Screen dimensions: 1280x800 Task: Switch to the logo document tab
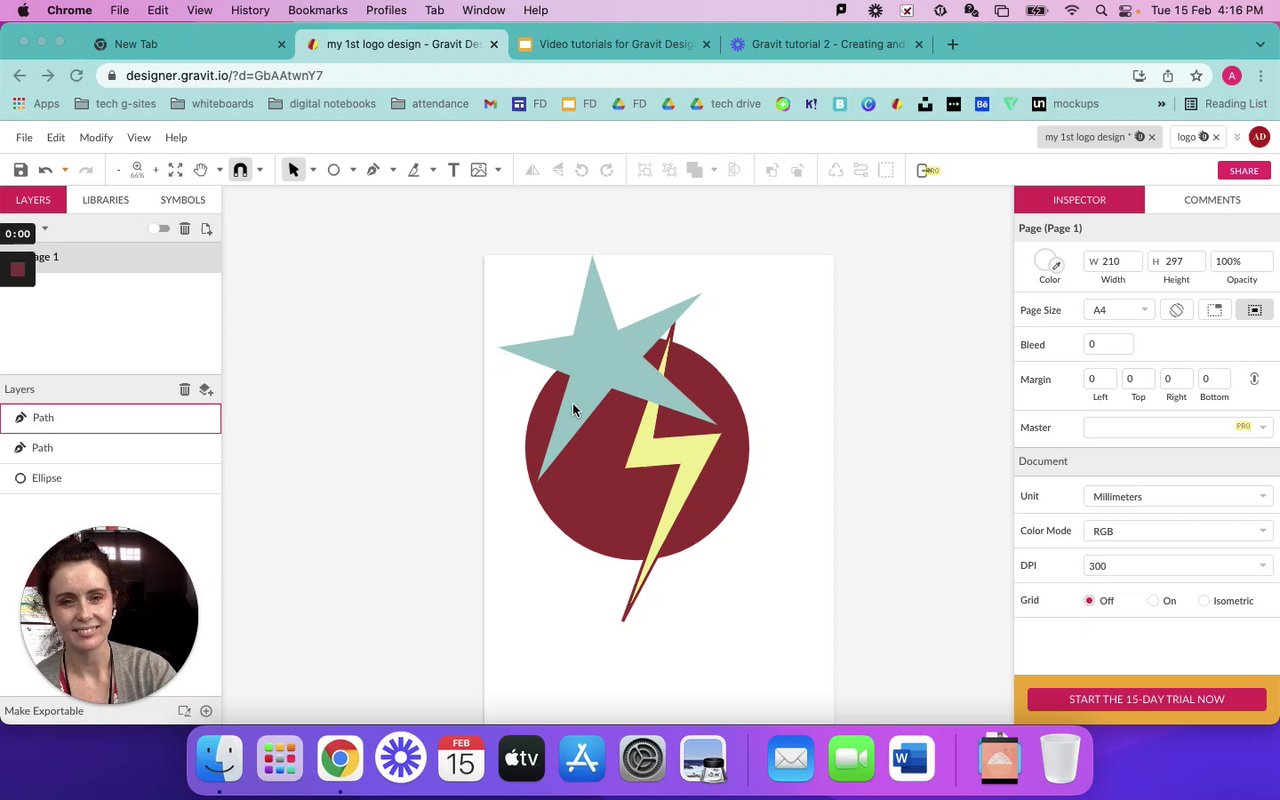point(1196,137)
